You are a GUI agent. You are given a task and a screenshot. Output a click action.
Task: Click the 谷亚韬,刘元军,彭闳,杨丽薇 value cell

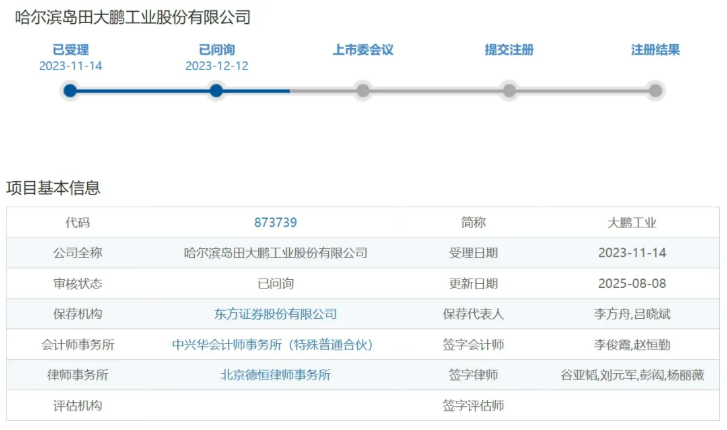pyautogui.click(x=632, y=375)
